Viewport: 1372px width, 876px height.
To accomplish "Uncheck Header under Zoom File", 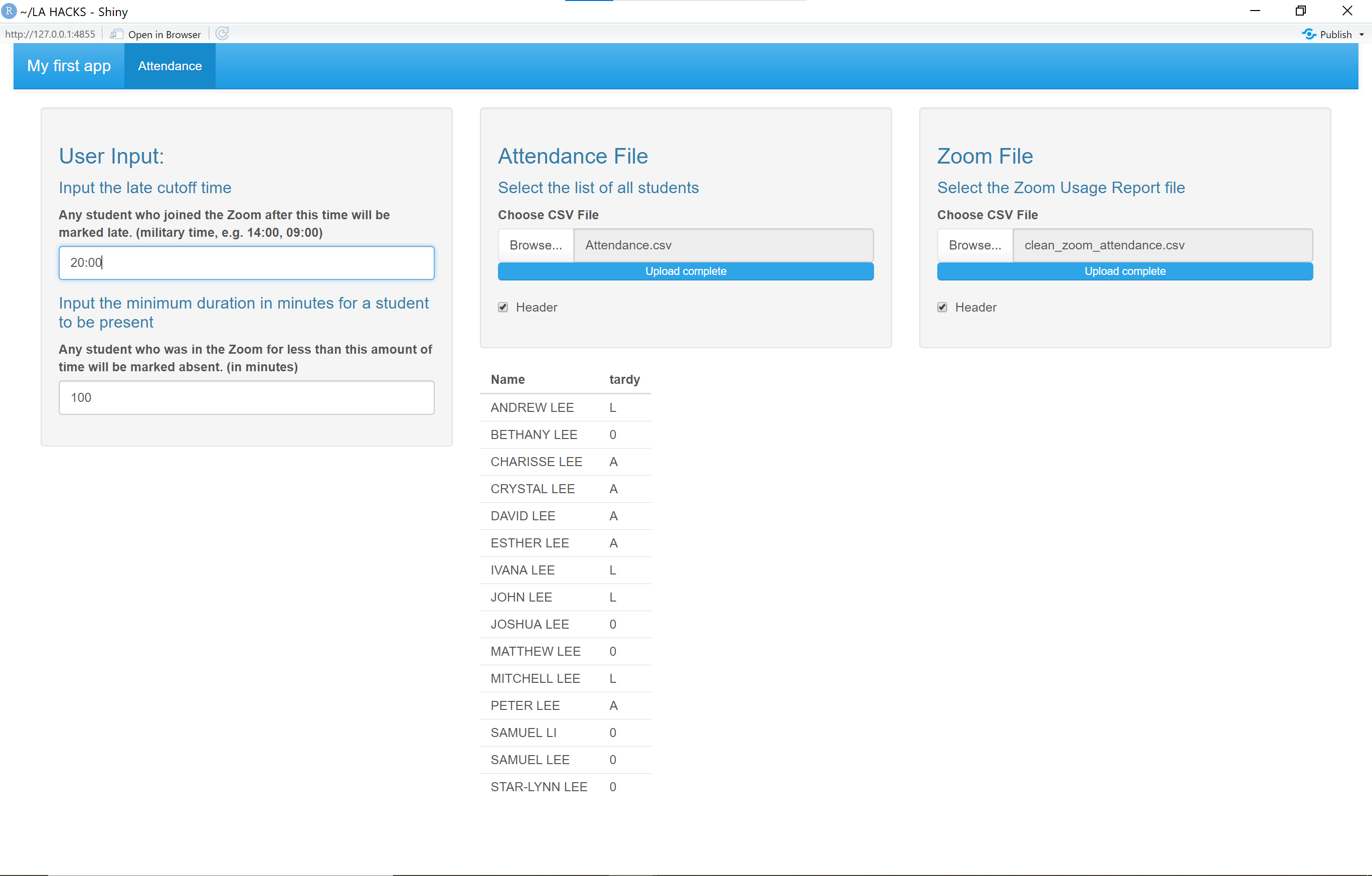I will pyautogui.click(x=942, y=307).
